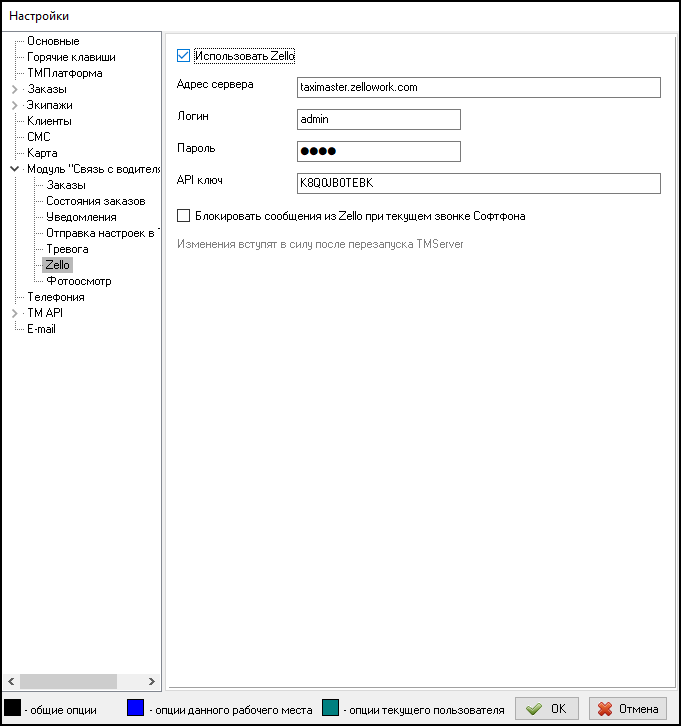Open the Карта settings section
The image size is (681, 726).
(42, 153)
